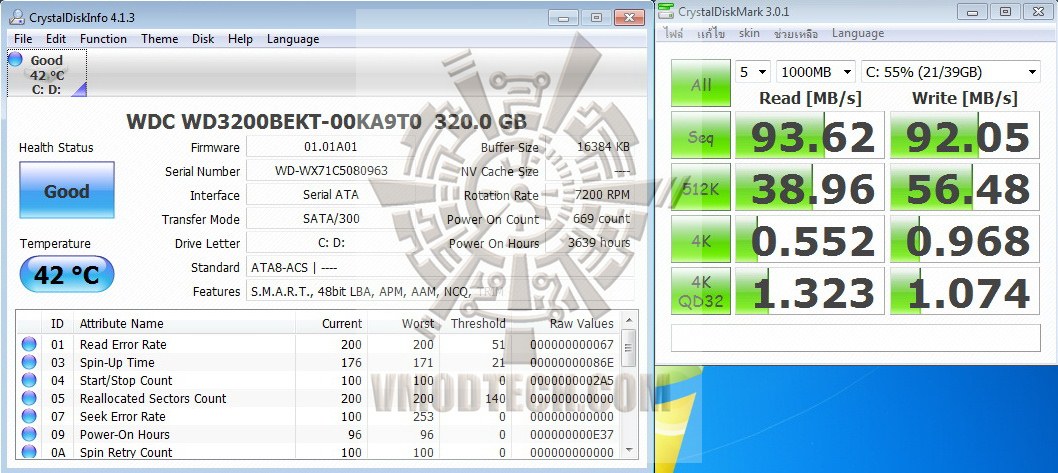
Task: Open the แก้ไข menu in CrystalDiskMark
Action: pos(711,32)
